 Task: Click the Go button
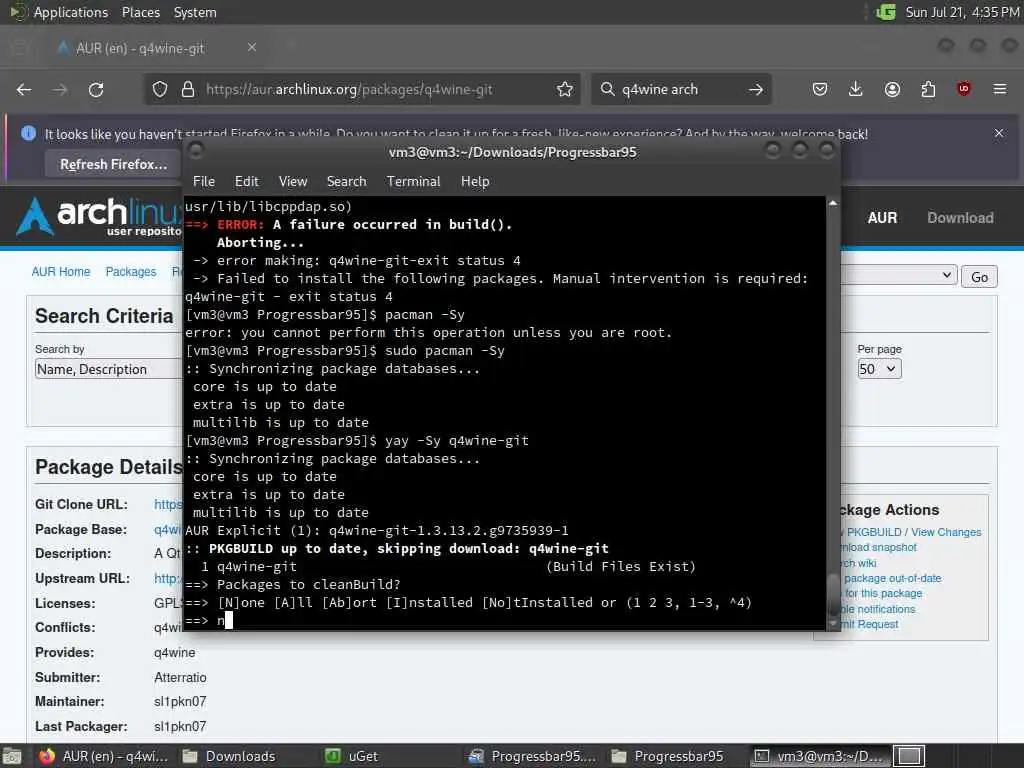click(x=979, y=276)
